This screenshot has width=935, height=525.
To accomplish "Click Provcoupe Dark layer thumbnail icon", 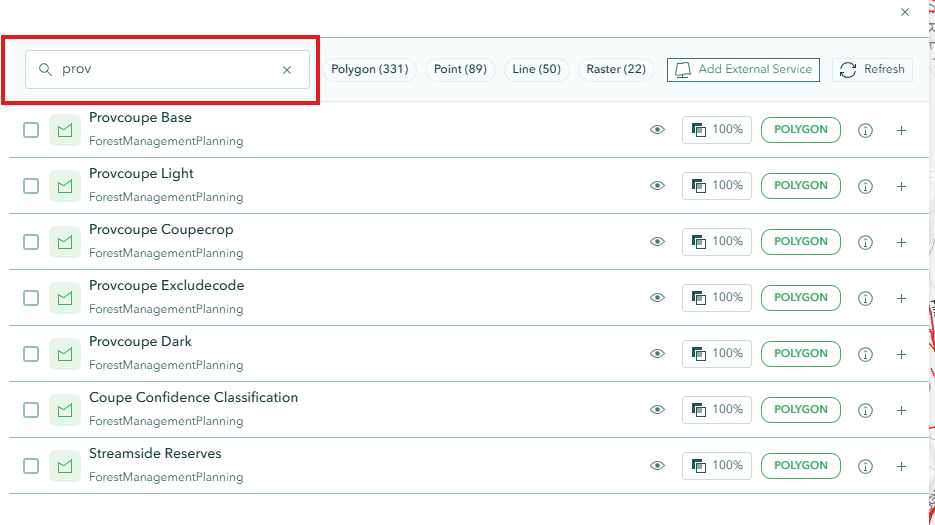I will [65, 354].
